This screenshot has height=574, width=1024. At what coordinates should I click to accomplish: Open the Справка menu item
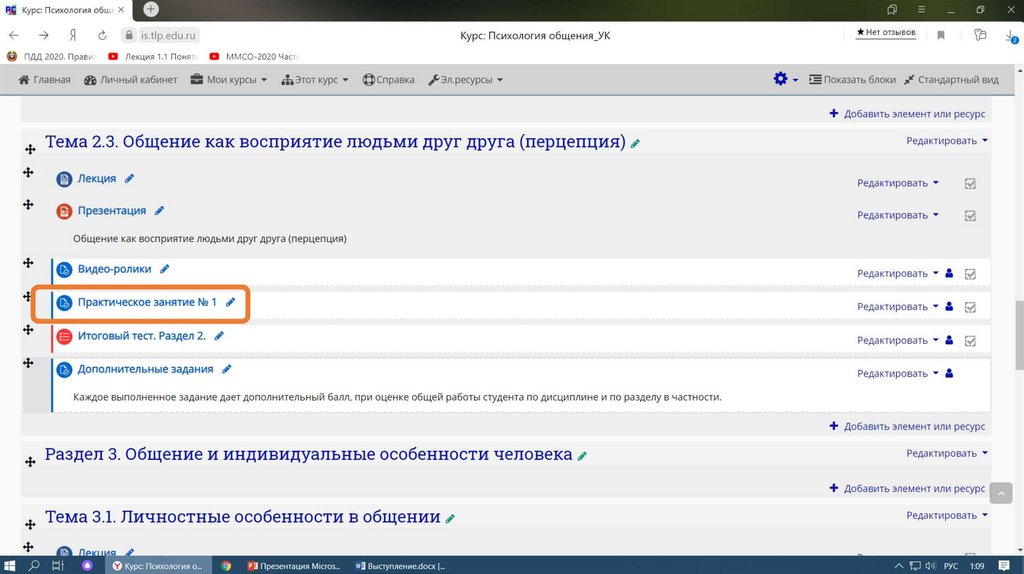pos(389,80)
